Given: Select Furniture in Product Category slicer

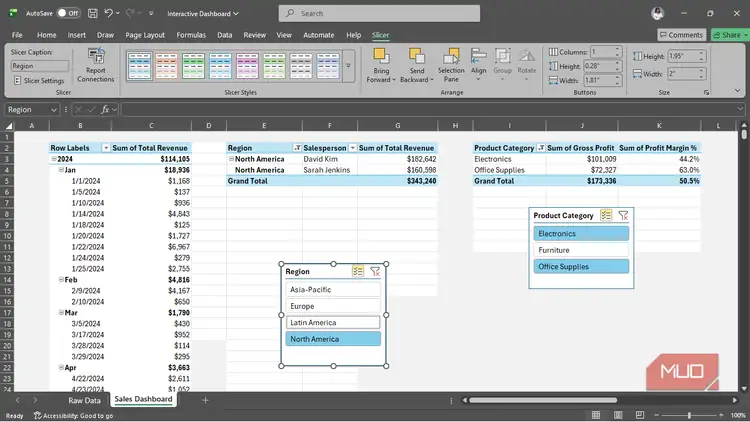Looking at the screenshot, I should point(581,250).
